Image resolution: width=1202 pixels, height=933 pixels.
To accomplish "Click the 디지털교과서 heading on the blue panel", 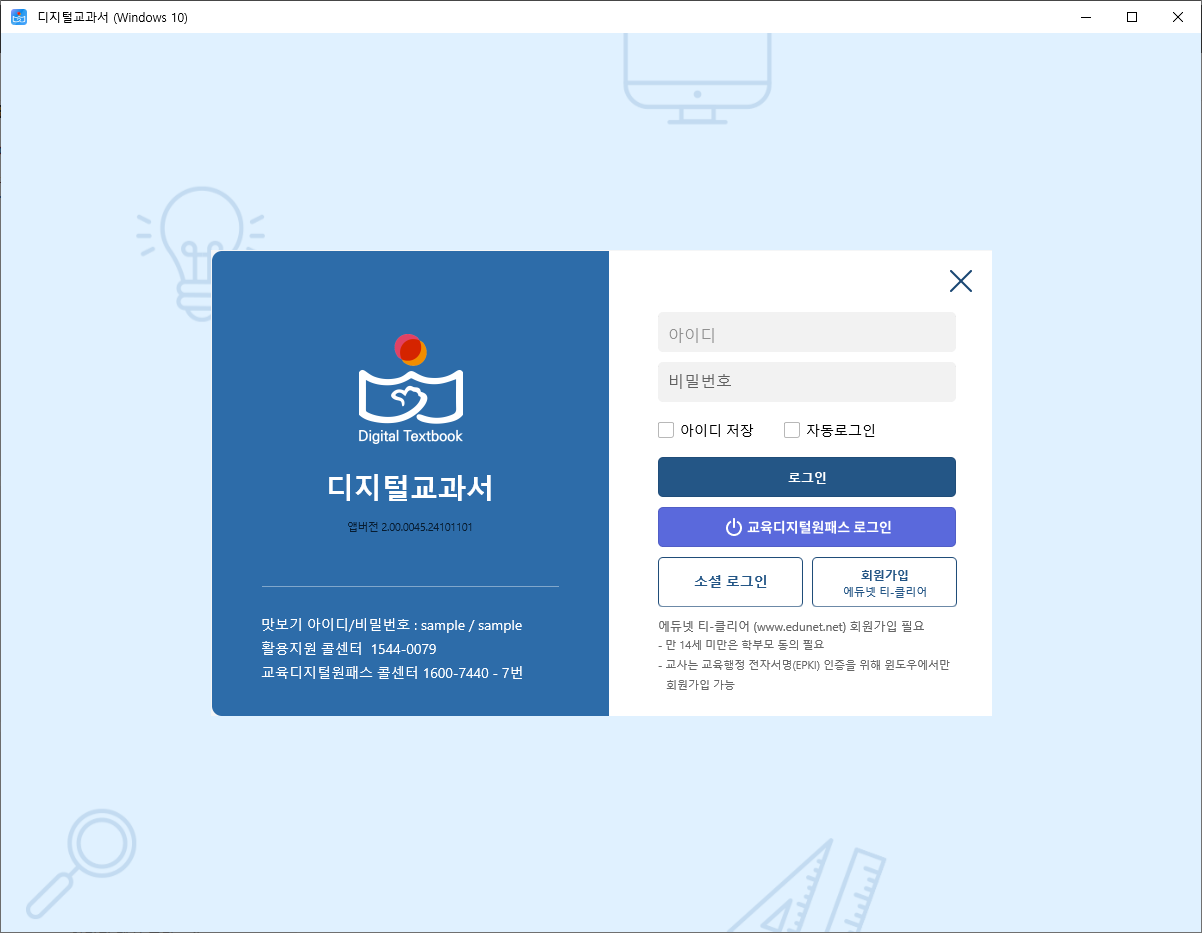I will pyautogui.click(x=410, y=488).
